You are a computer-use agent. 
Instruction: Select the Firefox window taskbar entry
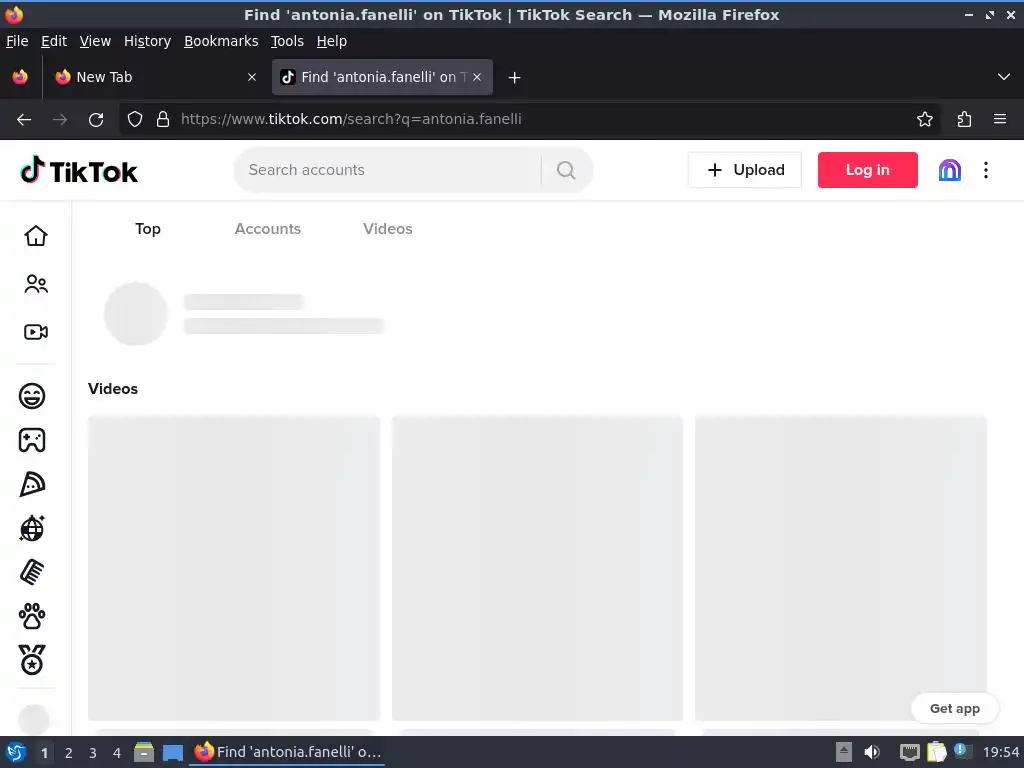pos(287,752)
